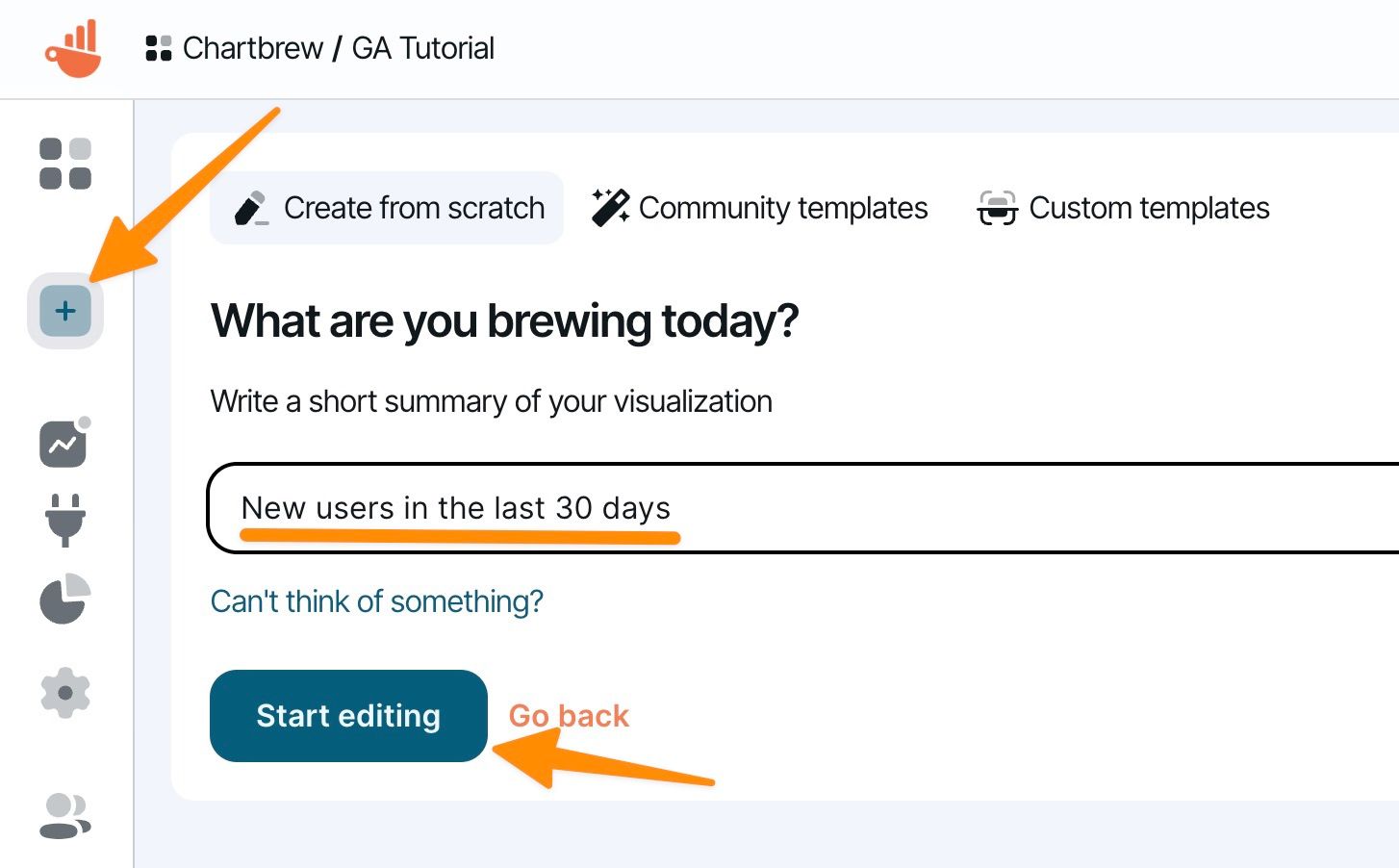Image resolution: width=1399 pixels, height=868 pixels.
Task: Open the Chartbrew team breadcrumb
Action: 252,48
